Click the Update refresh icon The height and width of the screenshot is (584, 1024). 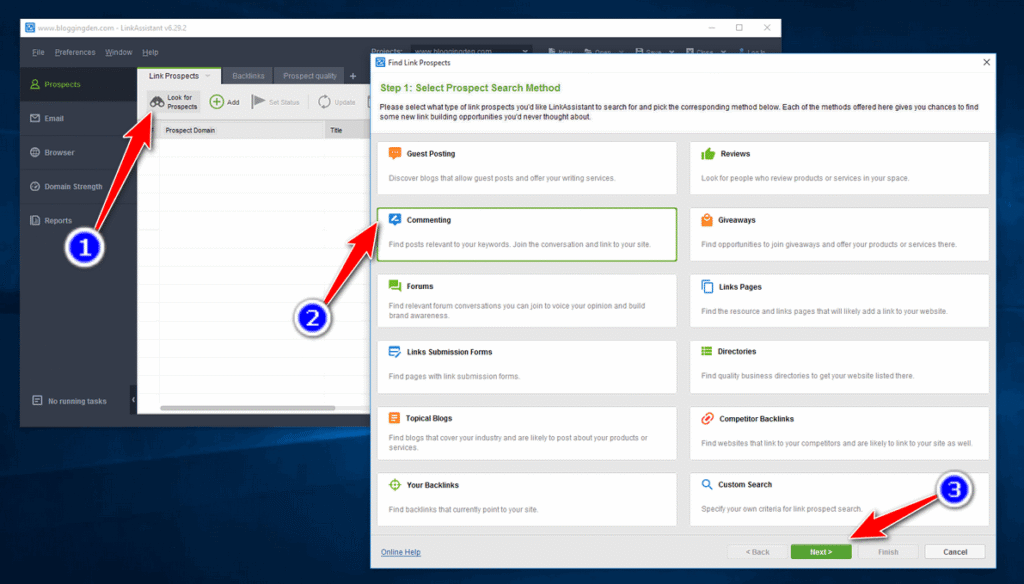click(x=322, y=101)
